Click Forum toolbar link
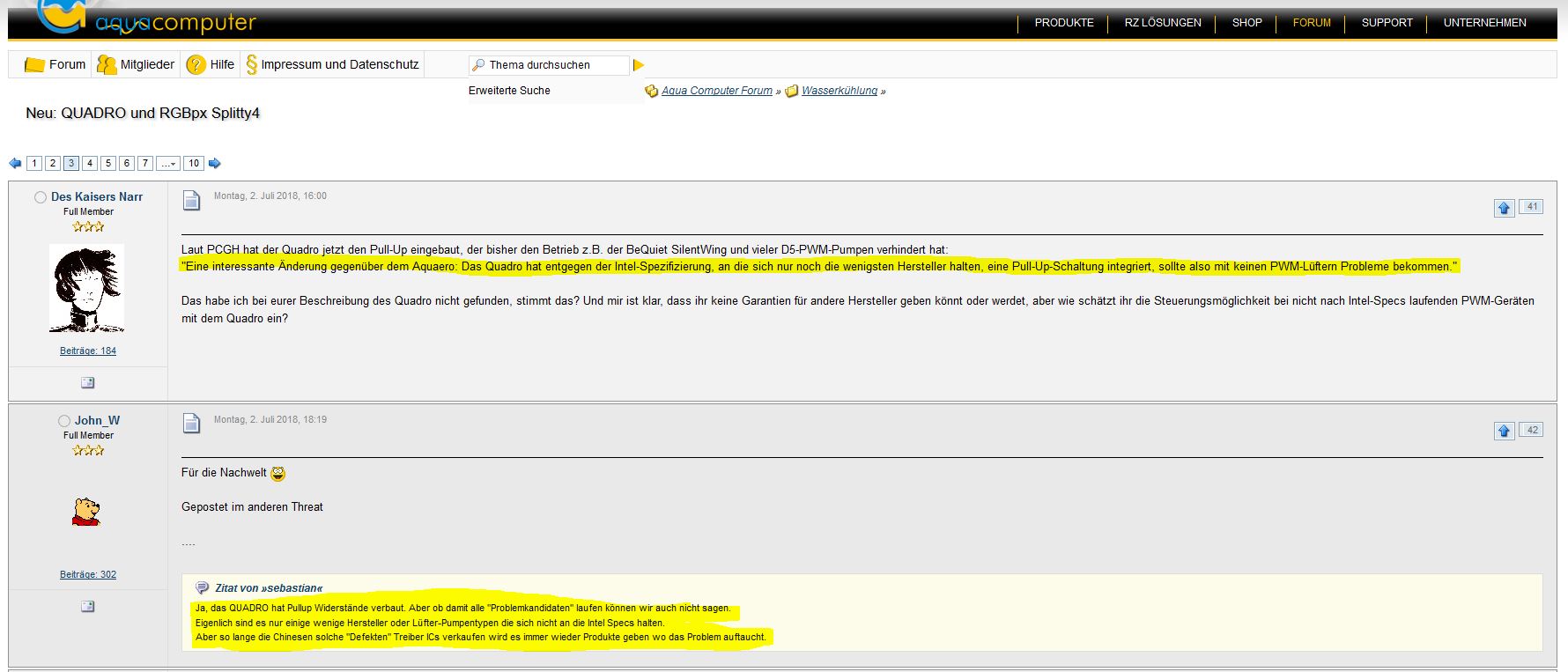 tap(67, 64)
